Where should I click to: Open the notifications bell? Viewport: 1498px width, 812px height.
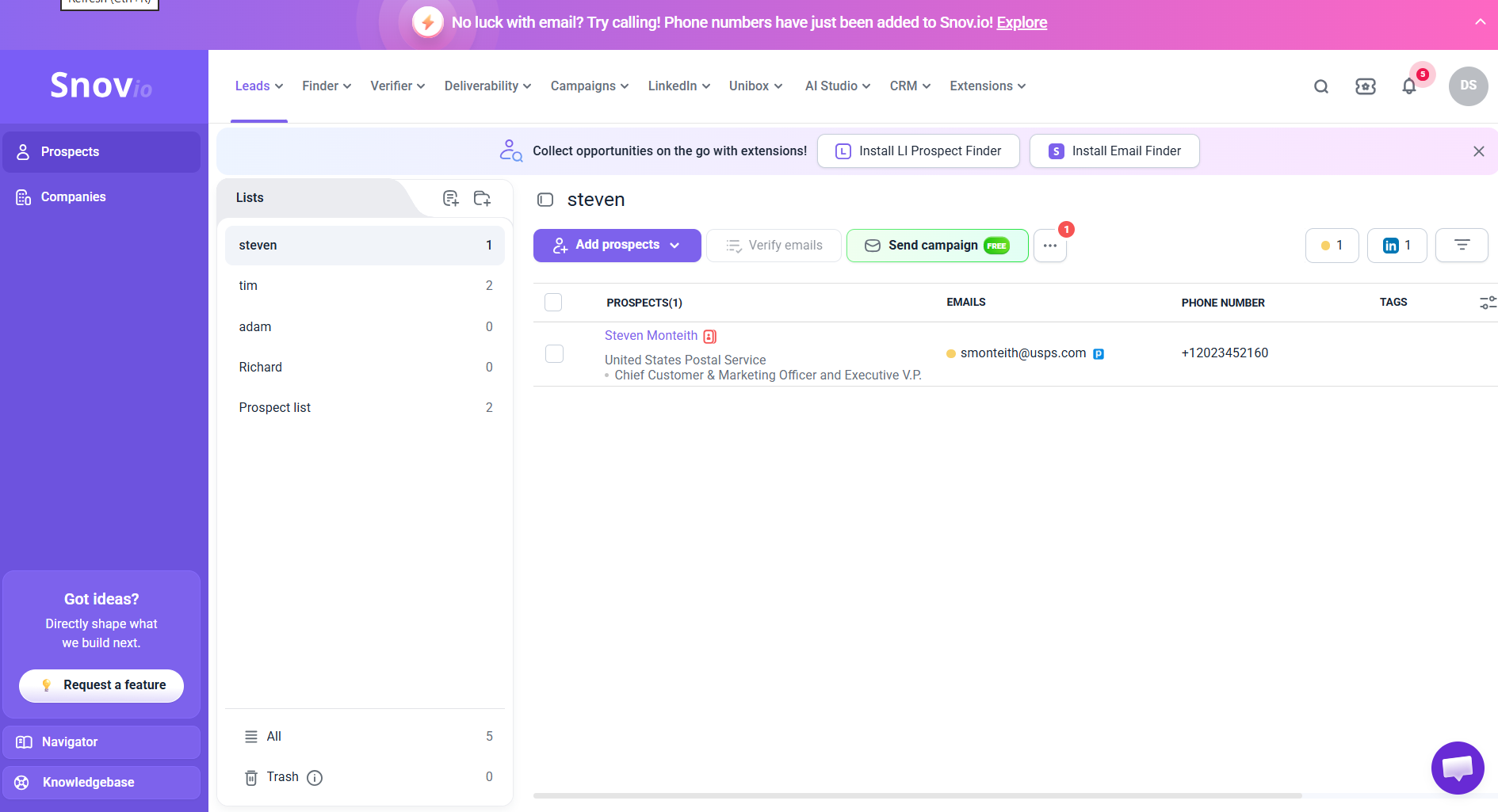pos(1409,86)
